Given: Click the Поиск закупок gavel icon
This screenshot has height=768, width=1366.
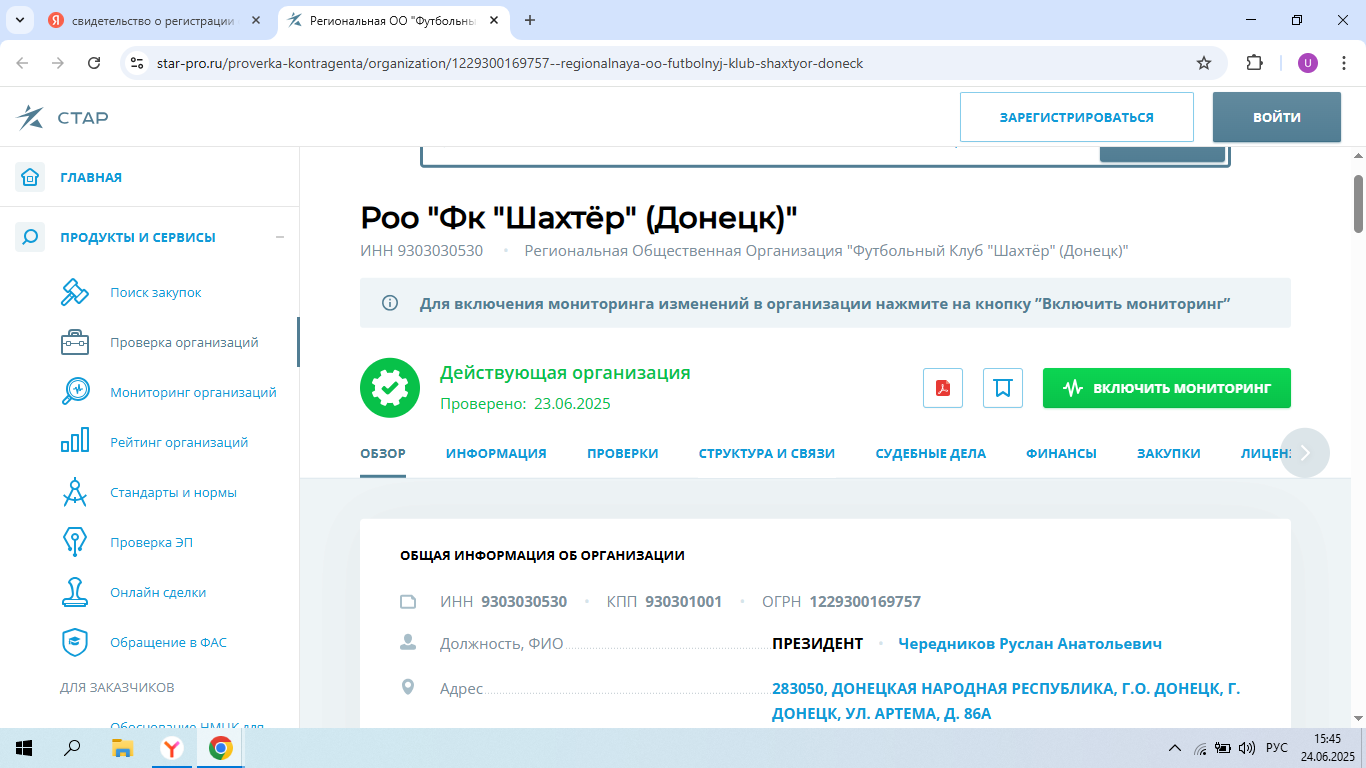Looking at the screenshot, I should (x=75, y=292).
